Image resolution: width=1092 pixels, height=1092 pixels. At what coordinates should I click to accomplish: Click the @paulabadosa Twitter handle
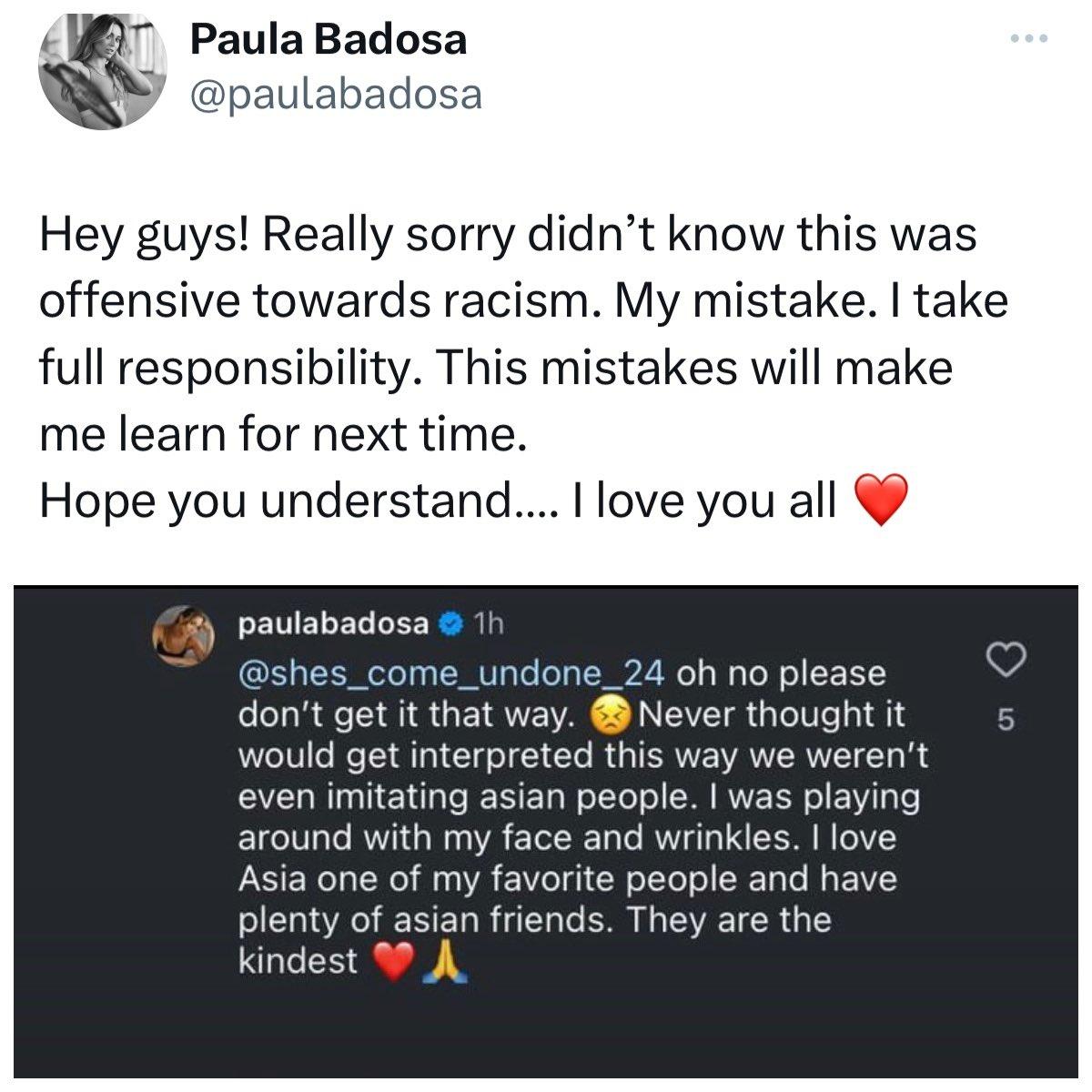[335, 94]
